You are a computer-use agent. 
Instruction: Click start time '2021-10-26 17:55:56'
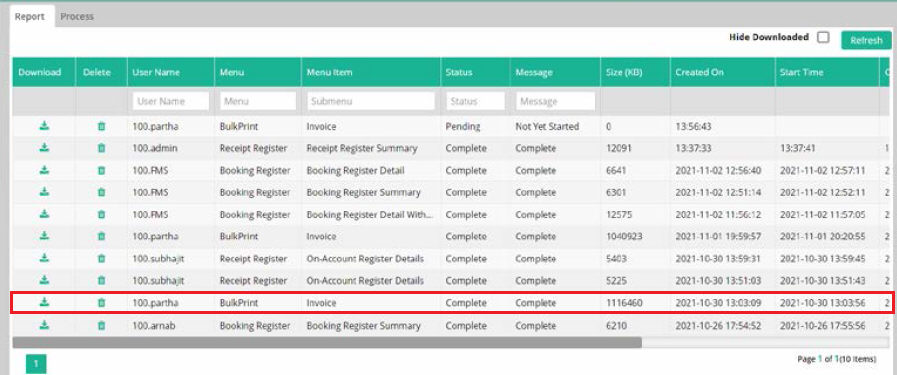(x=823, y=326)
